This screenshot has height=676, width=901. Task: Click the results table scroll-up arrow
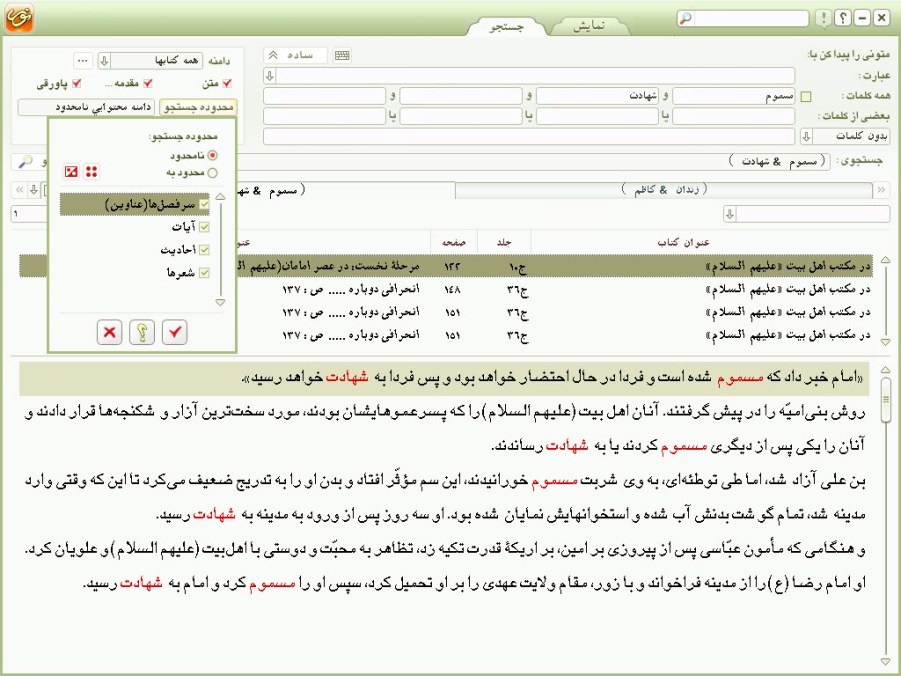point(885,260)
